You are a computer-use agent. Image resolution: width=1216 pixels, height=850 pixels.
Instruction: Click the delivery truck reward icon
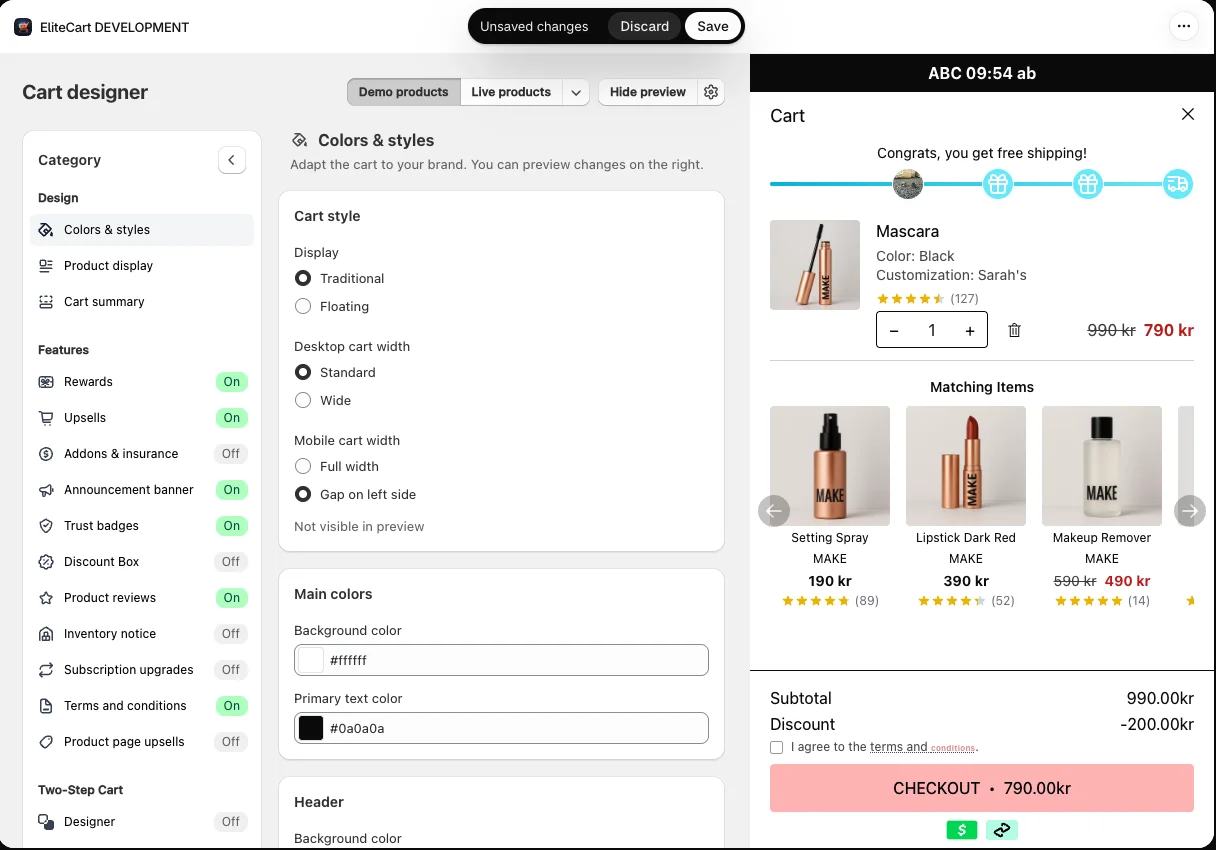[x=1178, y=184]
